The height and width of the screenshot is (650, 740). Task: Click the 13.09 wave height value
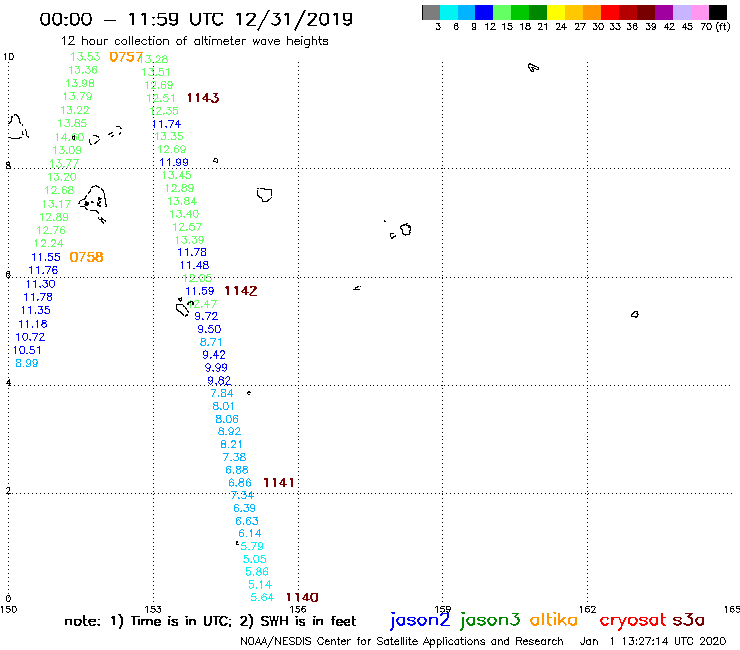tap(67, 150)
